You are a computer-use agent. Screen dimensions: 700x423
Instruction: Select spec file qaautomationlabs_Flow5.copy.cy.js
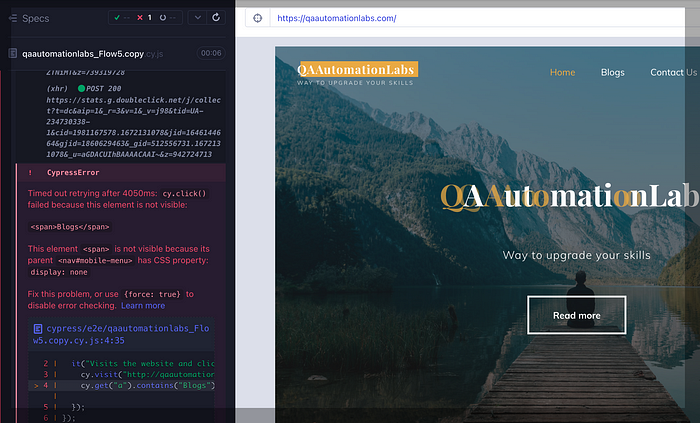(92, 54)
